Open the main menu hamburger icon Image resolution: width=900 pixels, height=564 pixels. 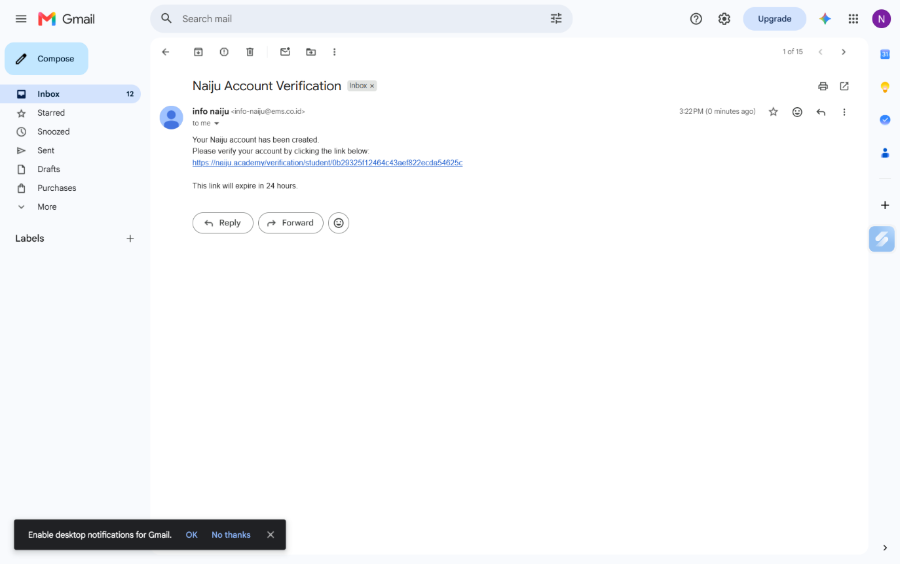click(21, 19)
